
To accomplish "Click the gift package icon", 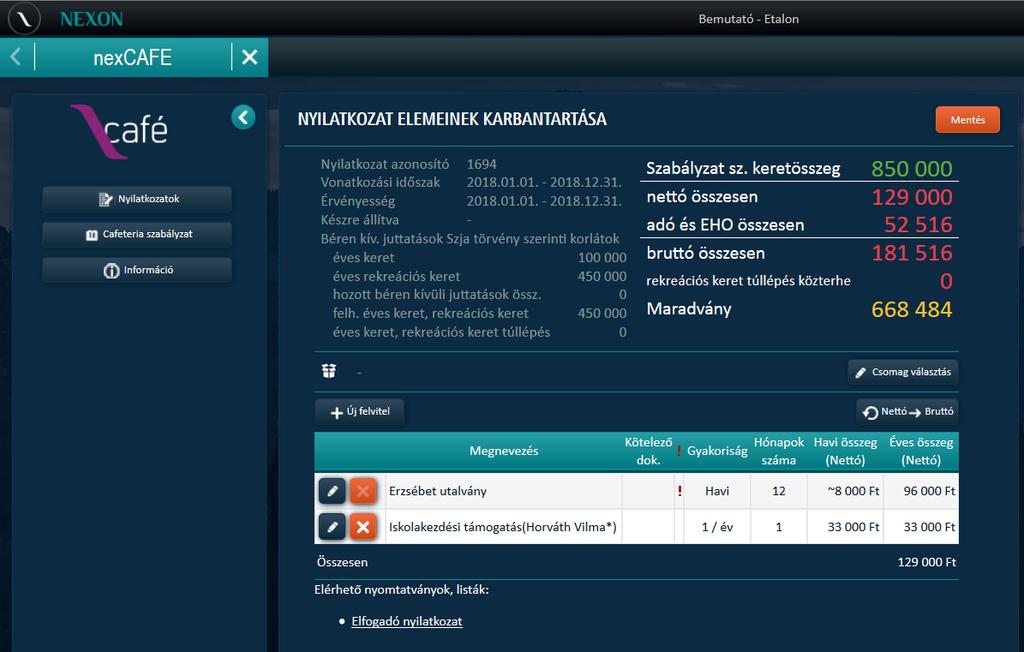I will [x=329, y=371].
